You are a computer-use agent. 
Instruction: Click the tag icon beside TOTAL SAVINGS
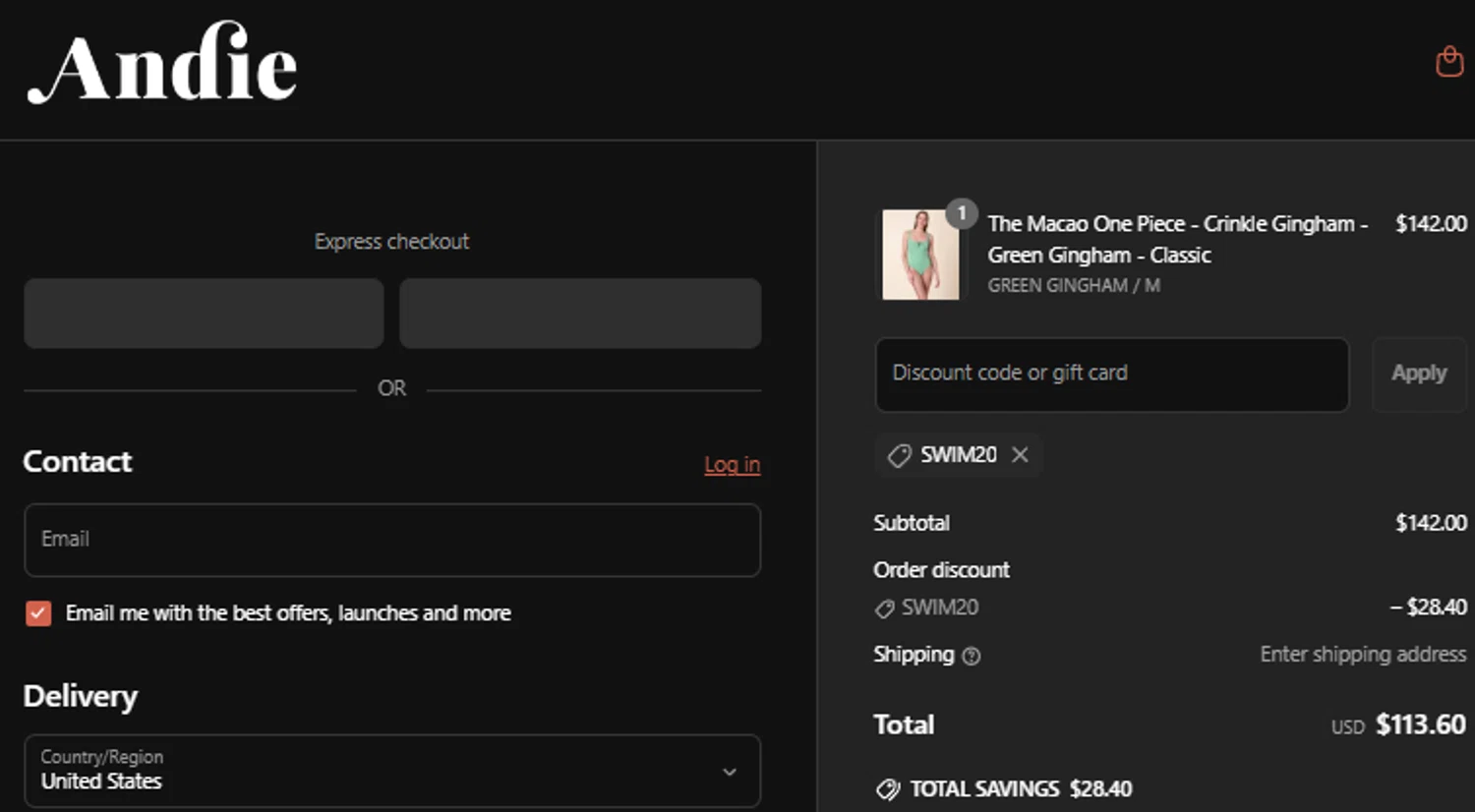pyautogui.click(x=887, y=789)
